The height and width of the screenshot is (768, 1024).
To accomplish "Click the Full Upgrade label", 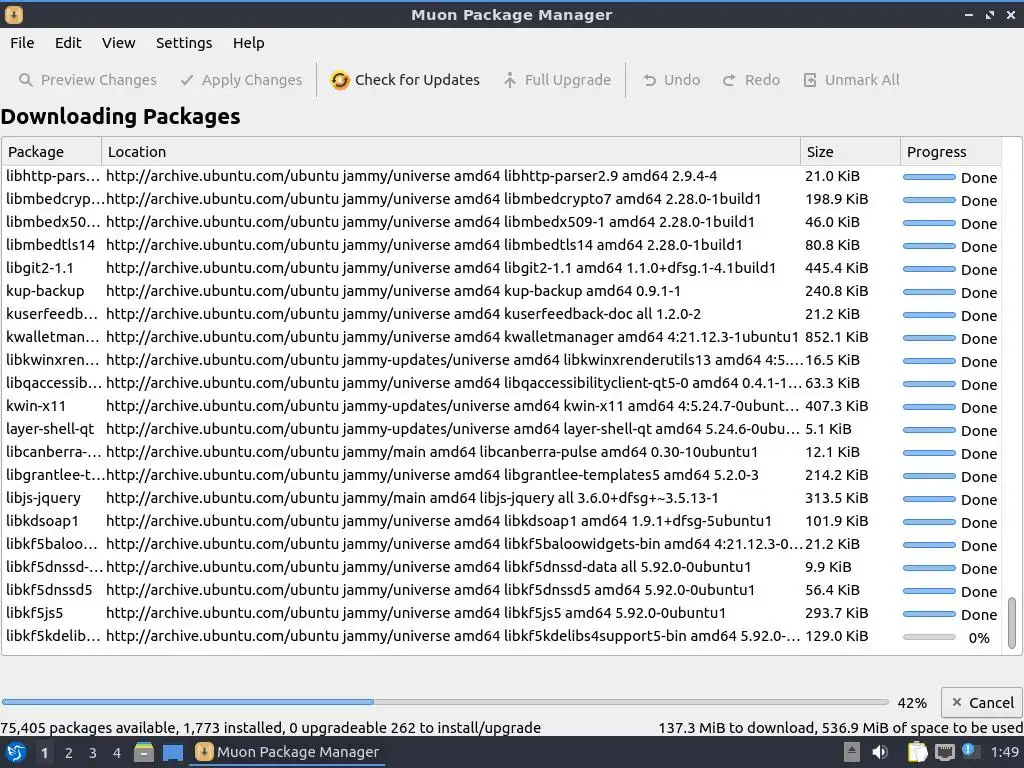I will pos(568,80).
